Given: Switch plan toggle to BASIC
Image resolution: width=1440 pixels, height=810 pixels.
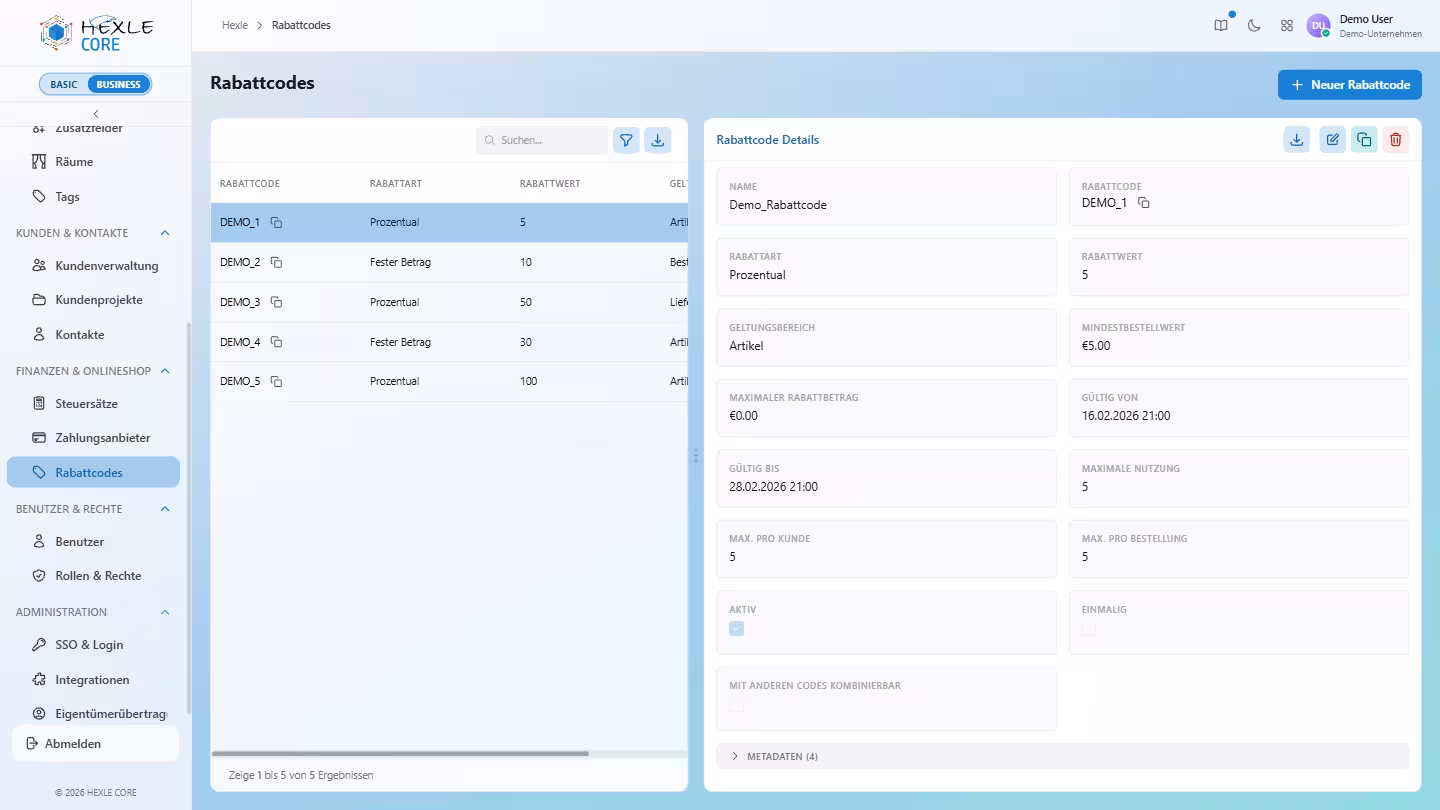Looking at the screenshot, I should (64, 84).
